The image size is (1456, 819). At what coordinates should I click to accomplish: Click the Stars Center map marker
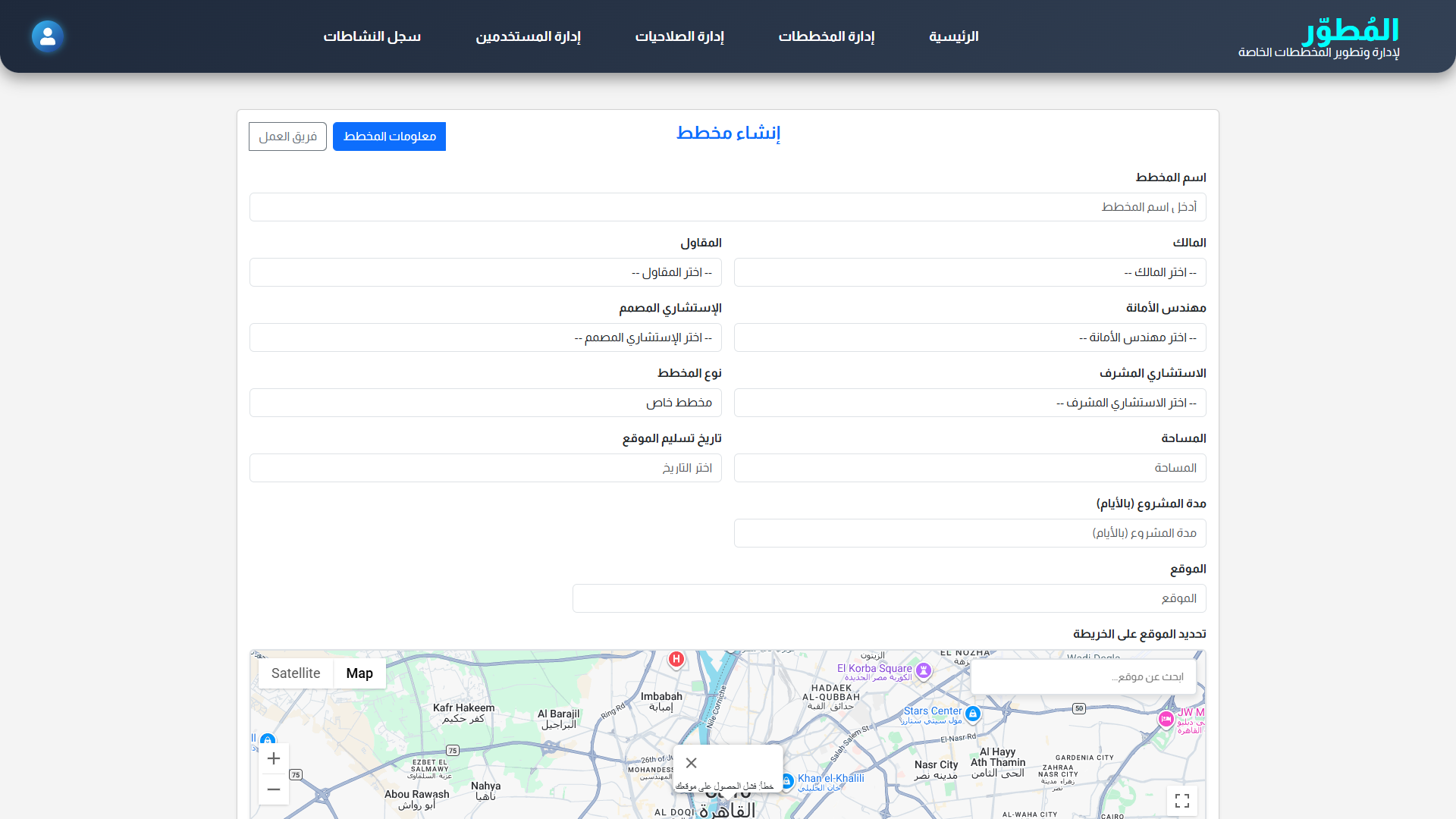pos(973,714)
